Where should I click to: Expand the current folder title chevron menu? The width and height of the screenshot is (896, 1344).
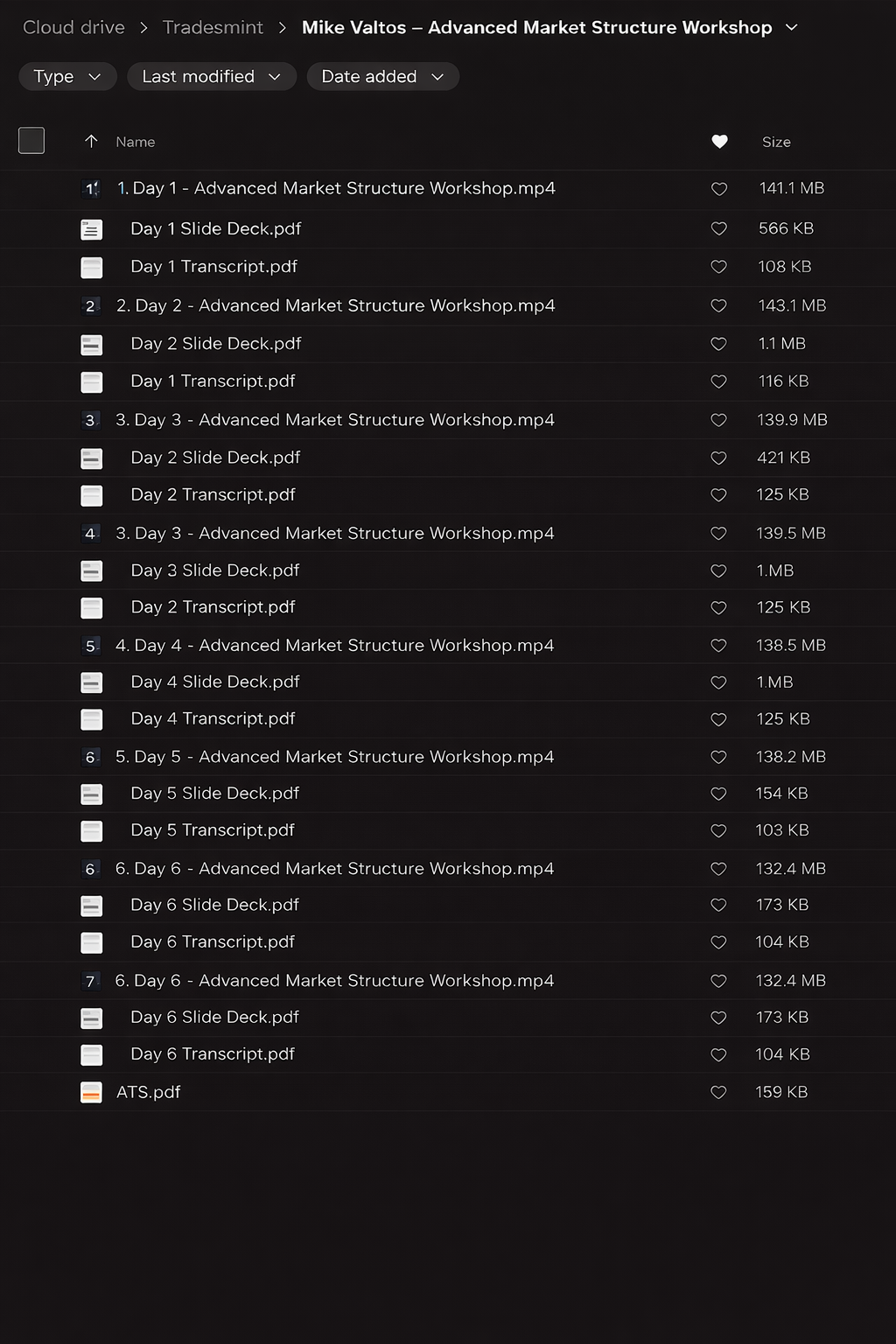tap(792, 28)
